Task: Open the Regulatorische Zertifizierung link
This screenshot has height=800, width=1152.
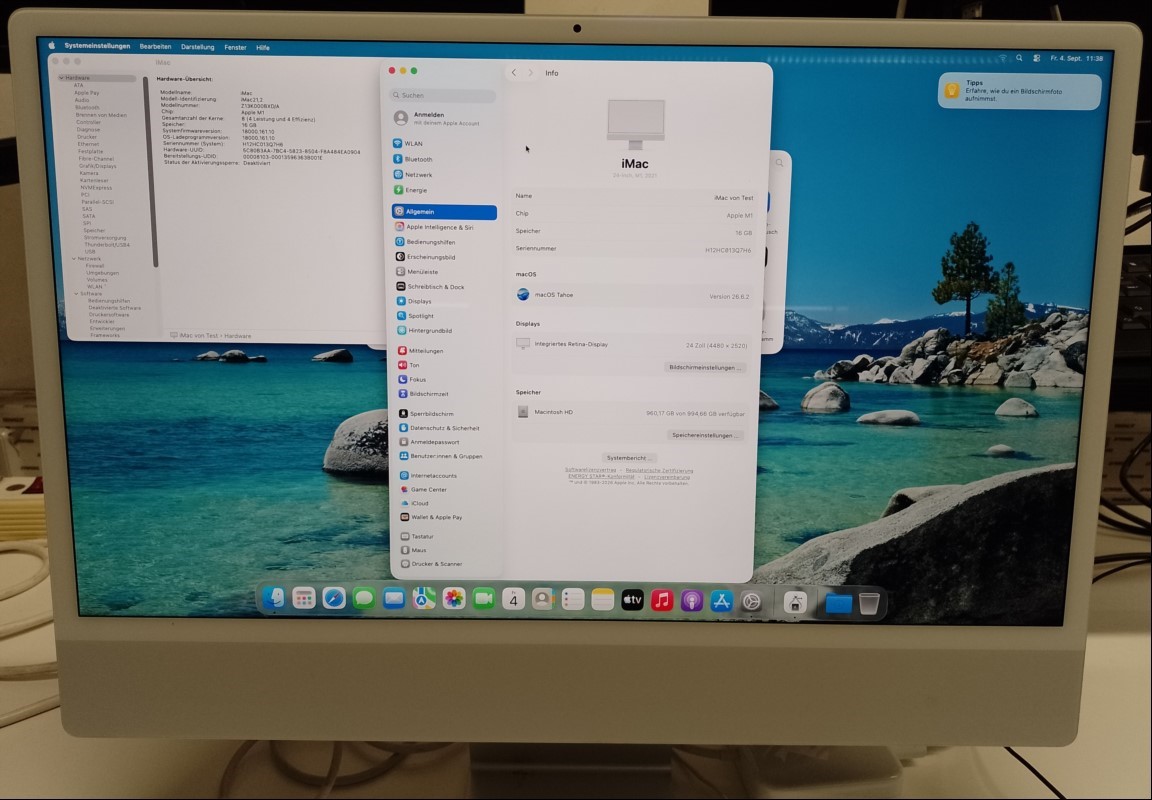Action: [x=659, y=471]
